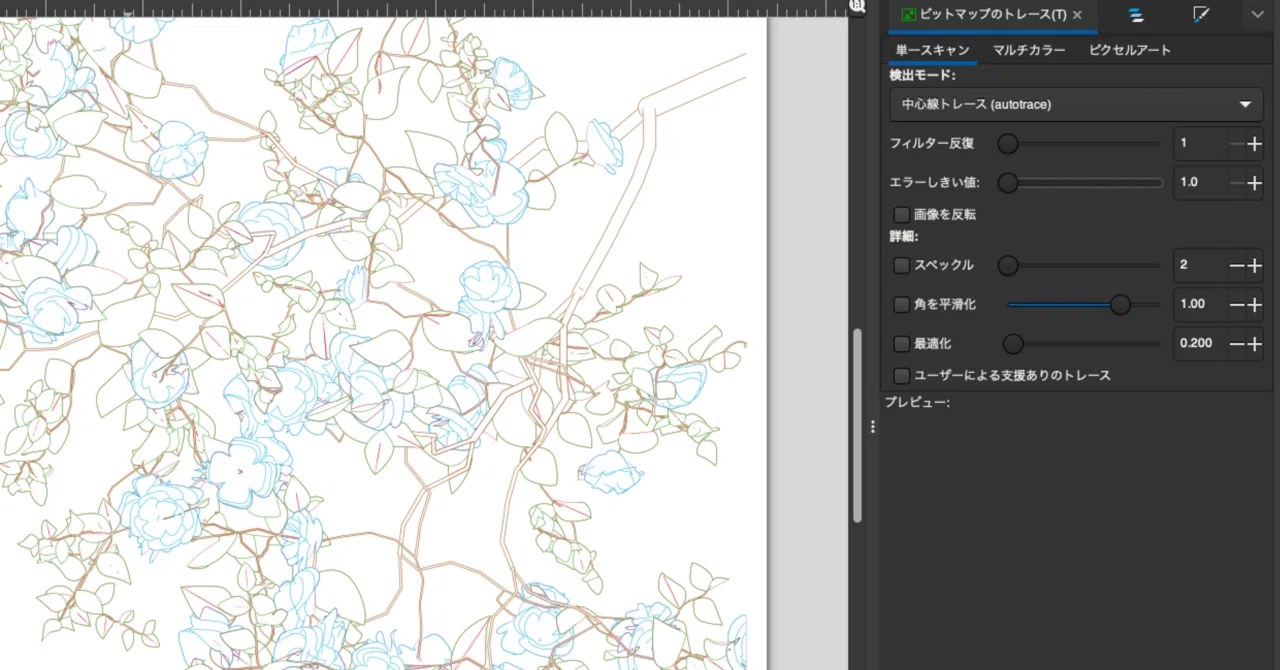Click the スペックル value field showing 2
This screenshot has height=670, width=1280.
[x=1200, y=265]
